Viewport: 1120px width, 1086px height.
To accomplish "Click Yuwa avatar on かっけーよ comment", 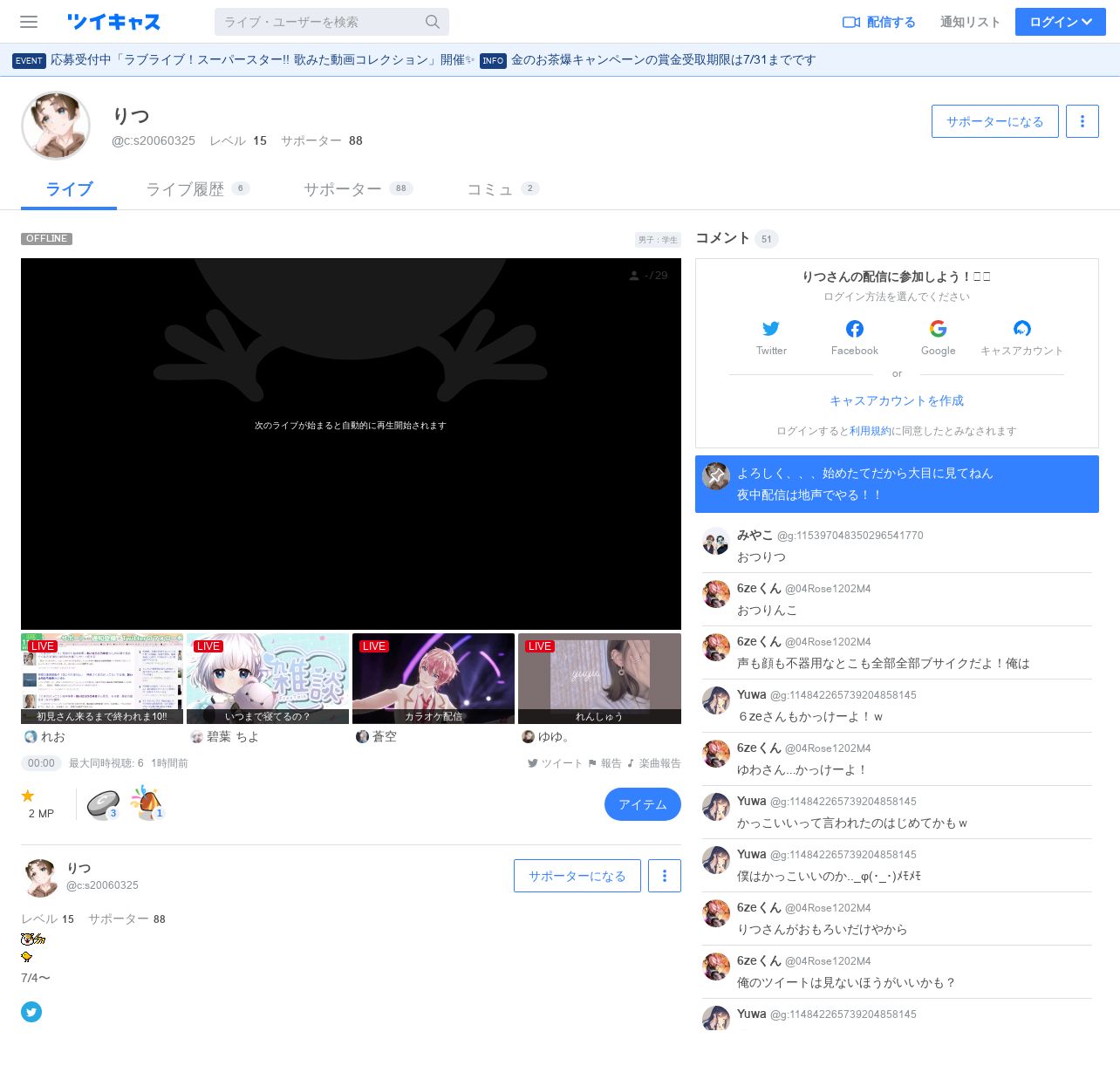I will [x=716, y=701].
